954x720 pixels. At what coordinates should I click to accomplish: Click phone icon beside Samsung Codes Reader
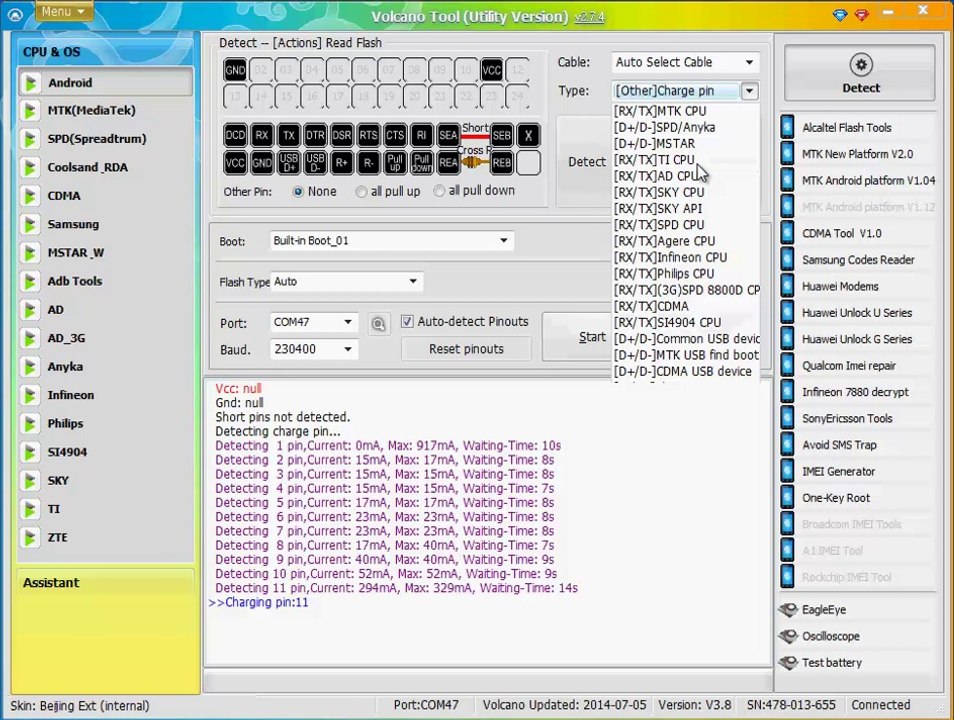[787, 260]
